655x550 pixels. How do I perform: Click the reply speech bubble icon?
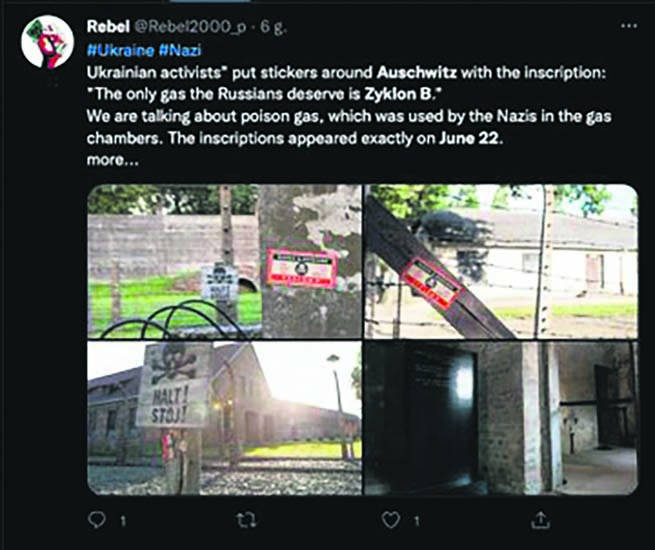click(97, 520)
